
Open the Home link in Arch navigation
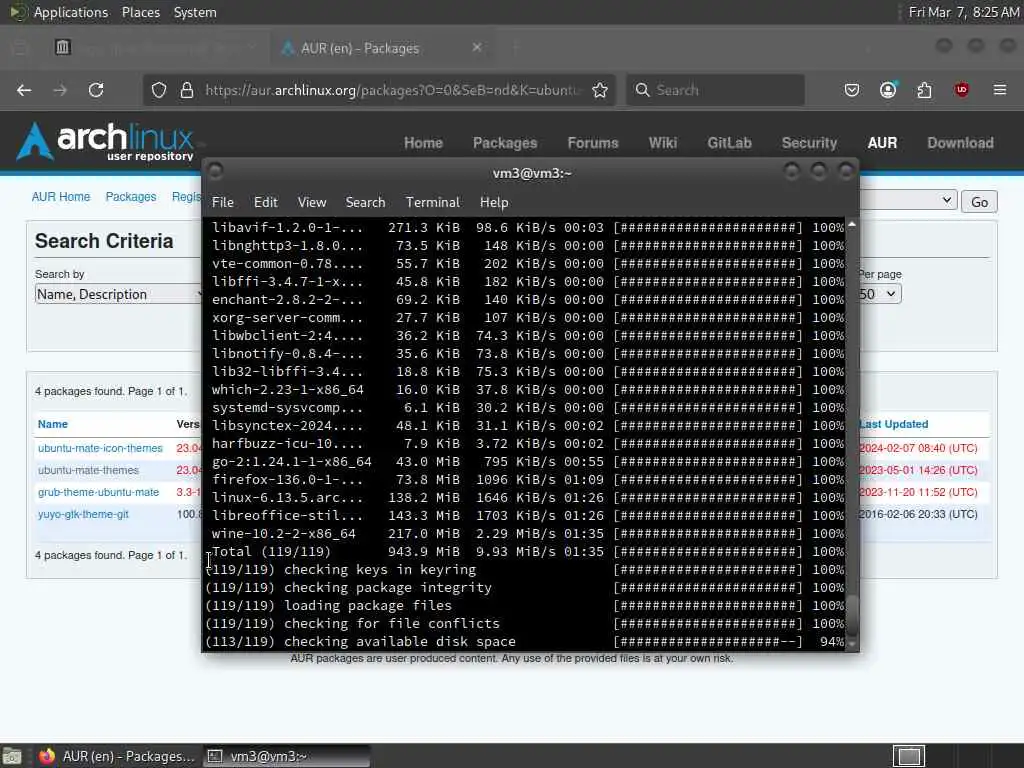423,143
